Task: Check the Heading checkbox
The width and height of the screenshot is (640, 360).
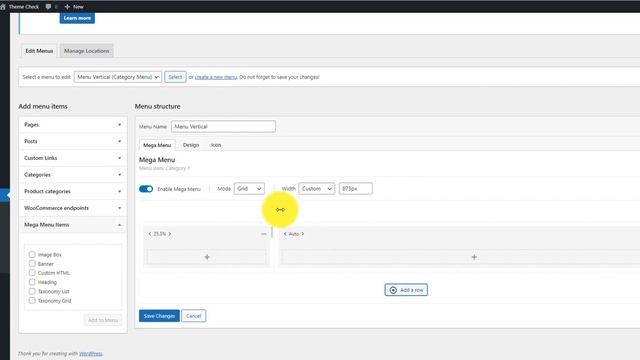Action: click(x=32, y=282)
